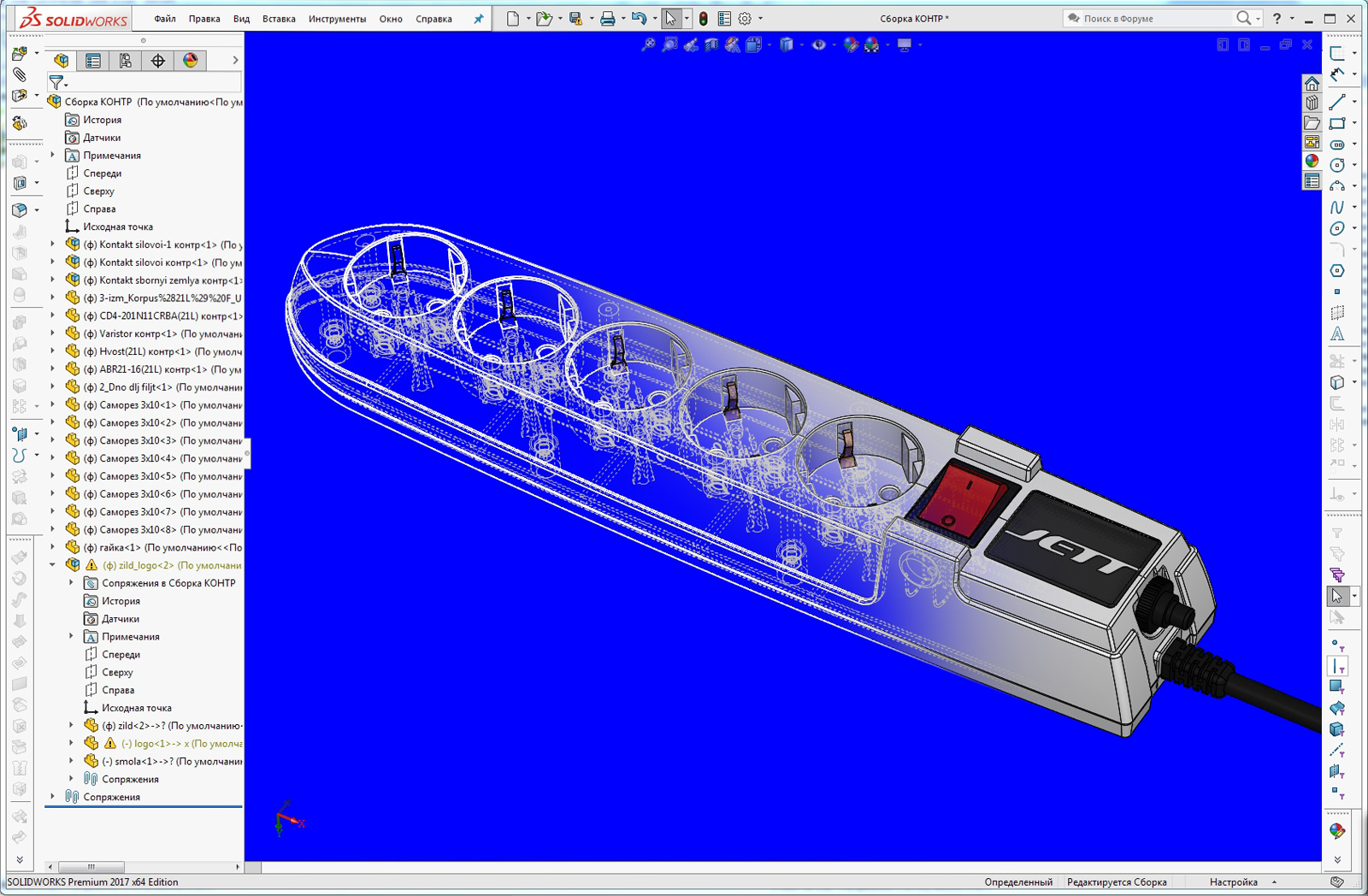Screen dimensions: 1368x896
Task: Pin the menu bar with the pushpin
Action: [x=478, y=18]
